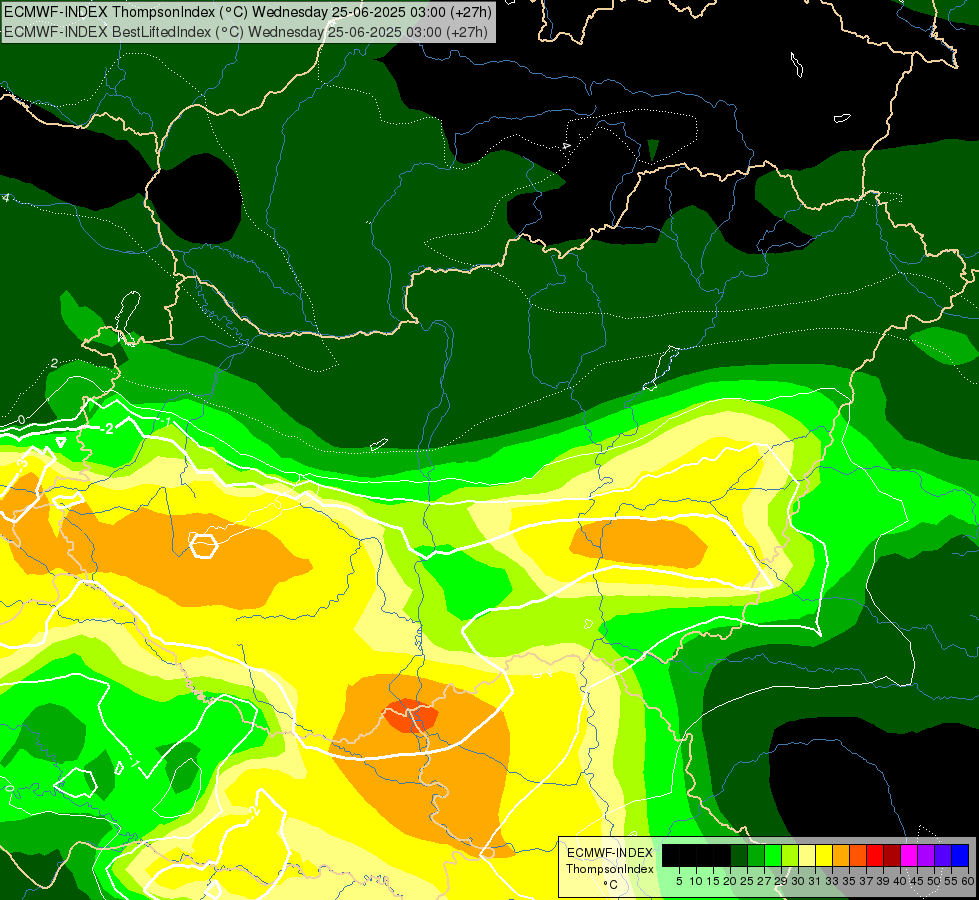Click legend tick value '30'

click(798, 881)
